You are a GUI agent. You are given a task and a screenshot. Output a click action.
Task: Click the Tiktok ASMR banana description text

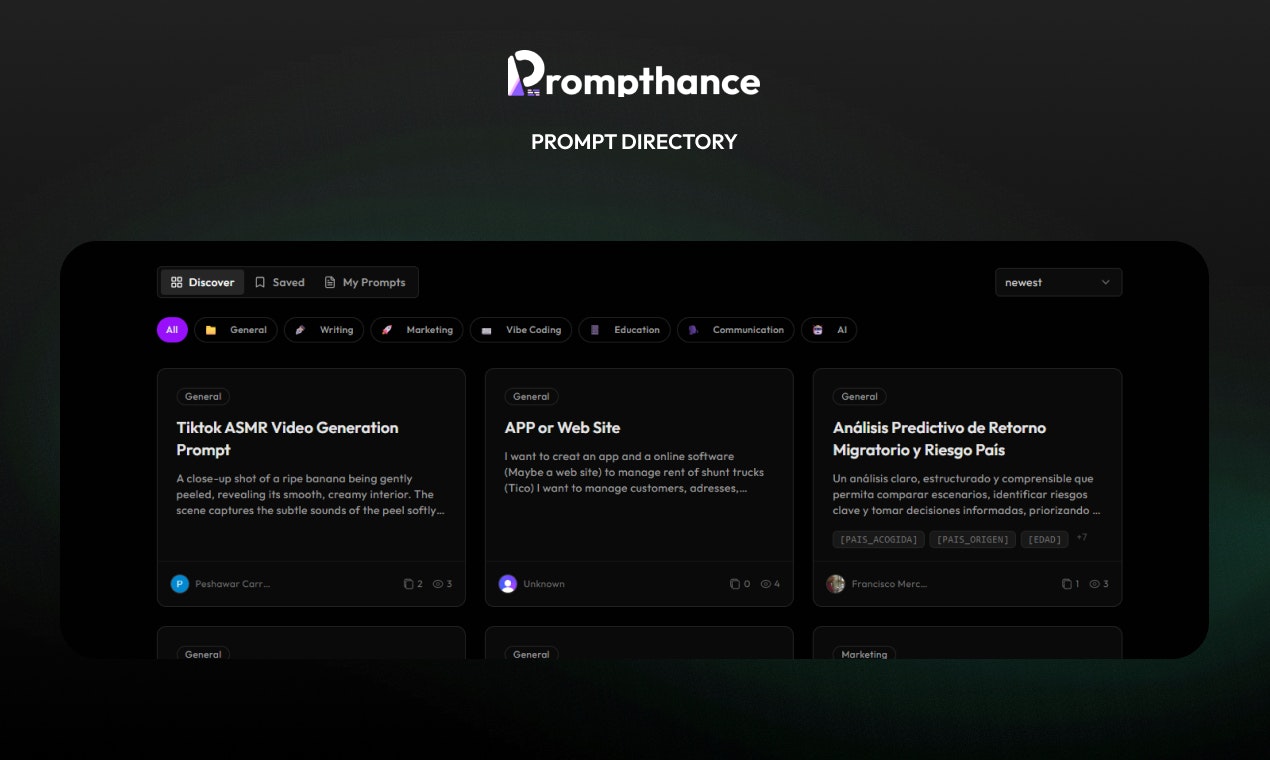311,494
